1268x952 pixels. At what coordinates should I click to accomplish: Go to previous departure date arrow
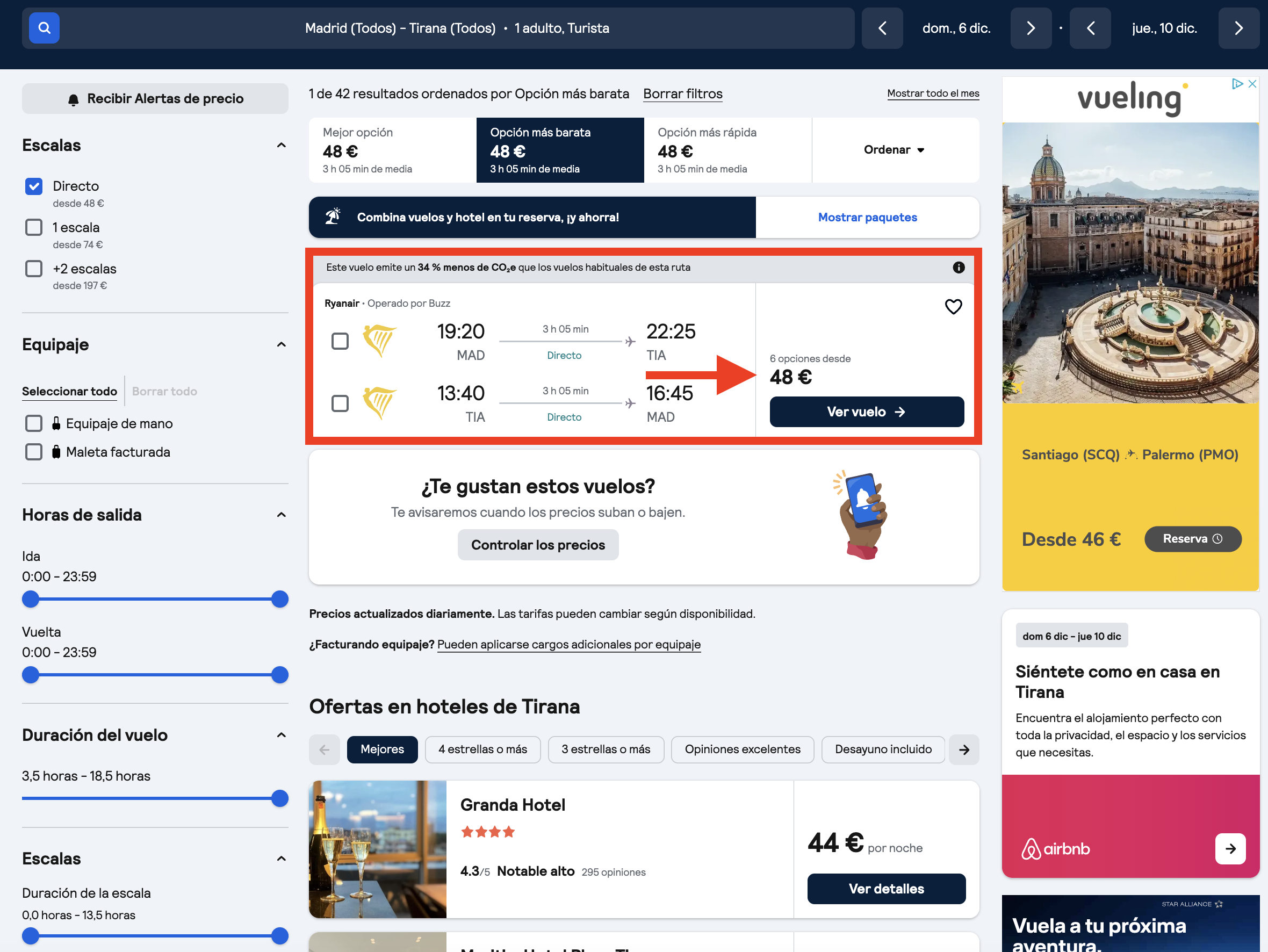[x=882, y=28]
